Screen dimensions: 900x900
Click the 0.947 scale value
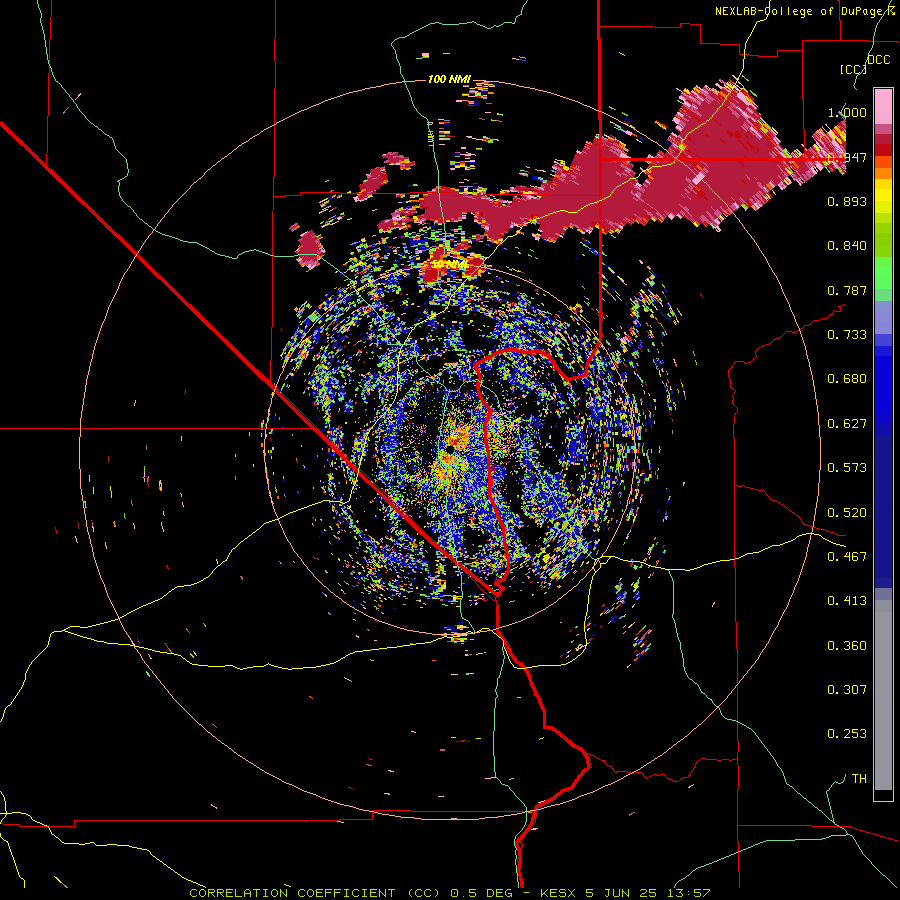847,157
